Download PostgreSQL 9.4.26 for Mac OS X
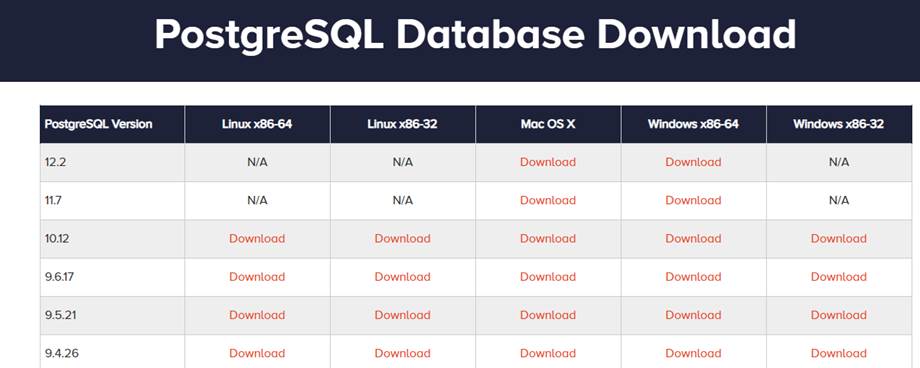Viewport: 920px width, 368px height. tap(548, 353)
